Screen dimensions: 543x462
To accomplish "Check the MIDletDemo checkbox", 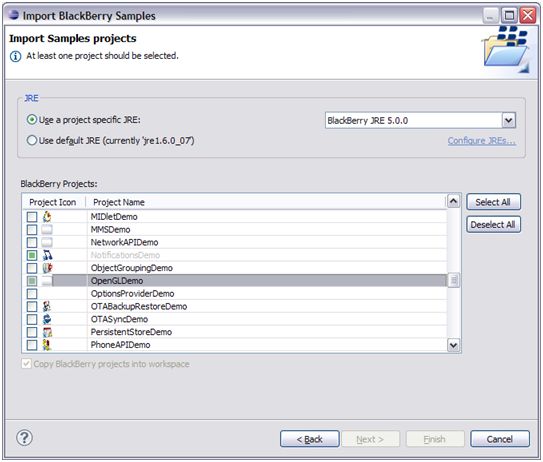I will pos(32,217).
